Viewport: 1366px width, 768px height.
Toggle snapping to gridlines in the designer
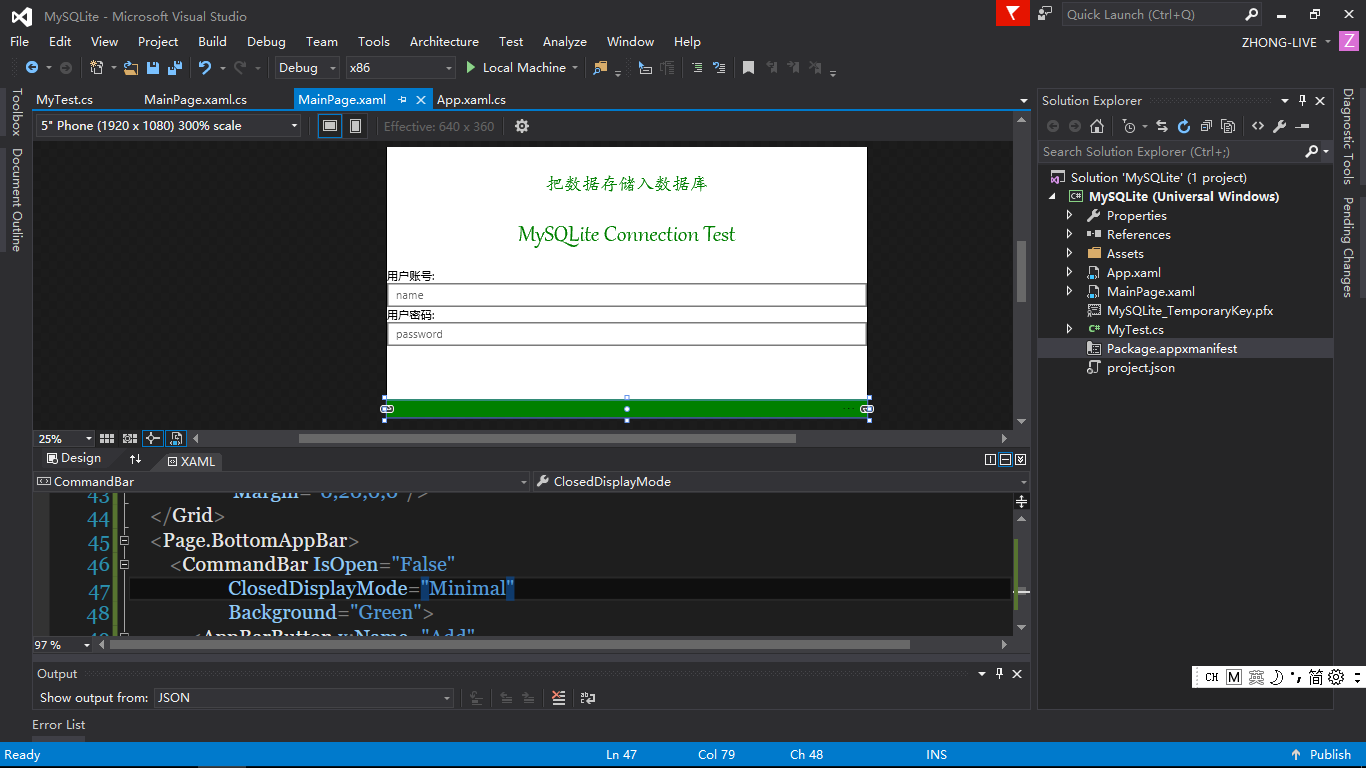click(x=130, y=438)
